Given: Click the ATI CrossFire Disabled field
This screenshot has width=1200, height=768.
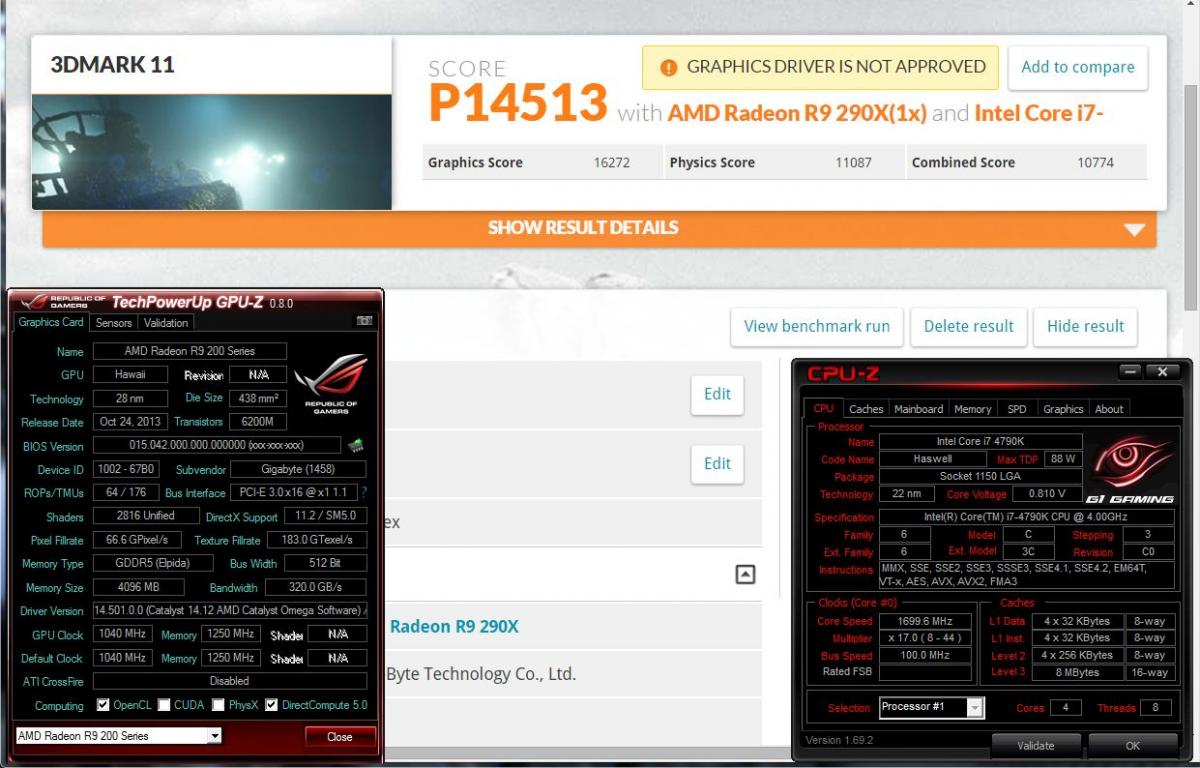Looking at the screenshot, I should tap(229, 681).
